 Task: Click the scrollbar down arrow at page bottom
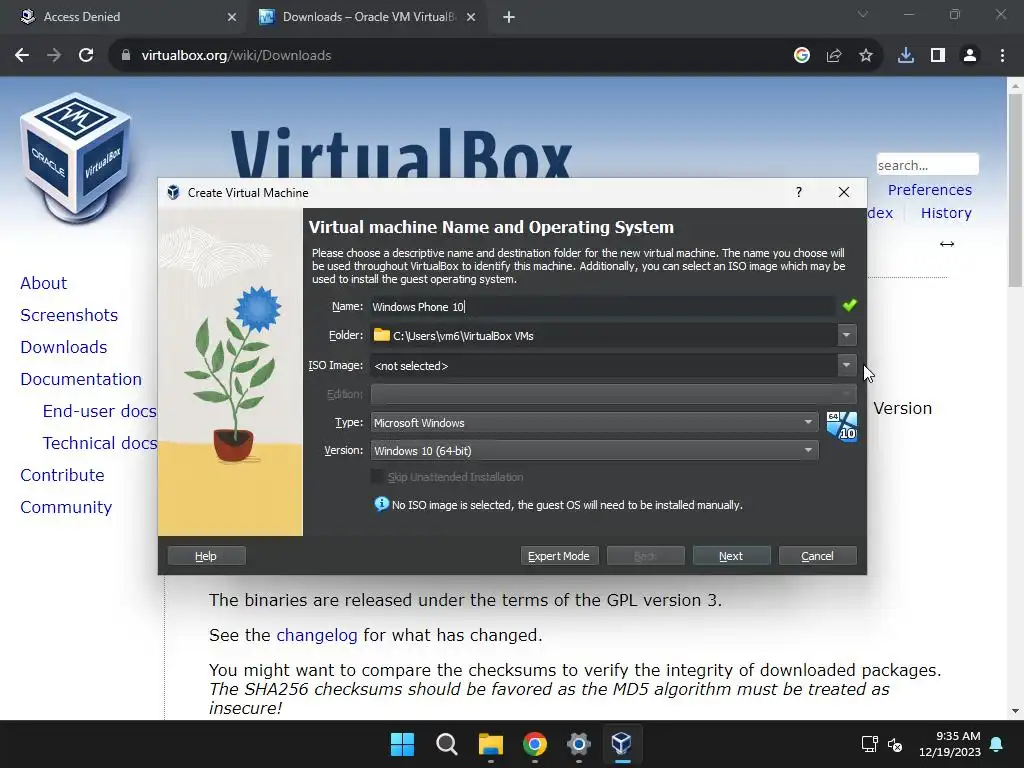tap(1015, 711)
